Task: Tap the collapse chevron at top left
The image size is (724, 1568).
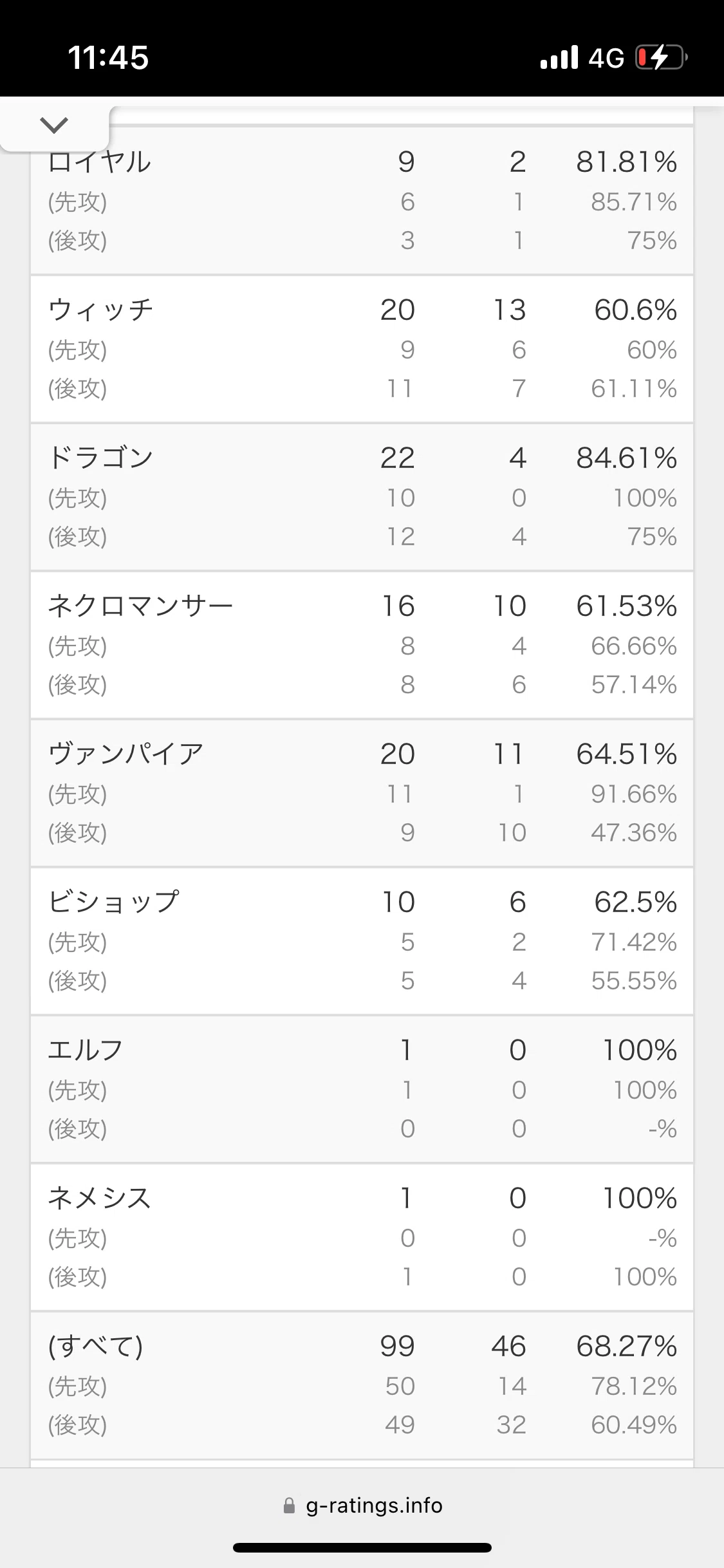Action: (54, 125)
